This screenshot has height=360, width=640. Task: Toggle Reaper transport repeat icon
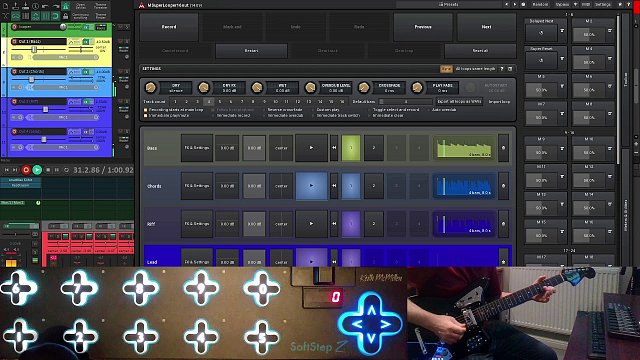(67, 170)
